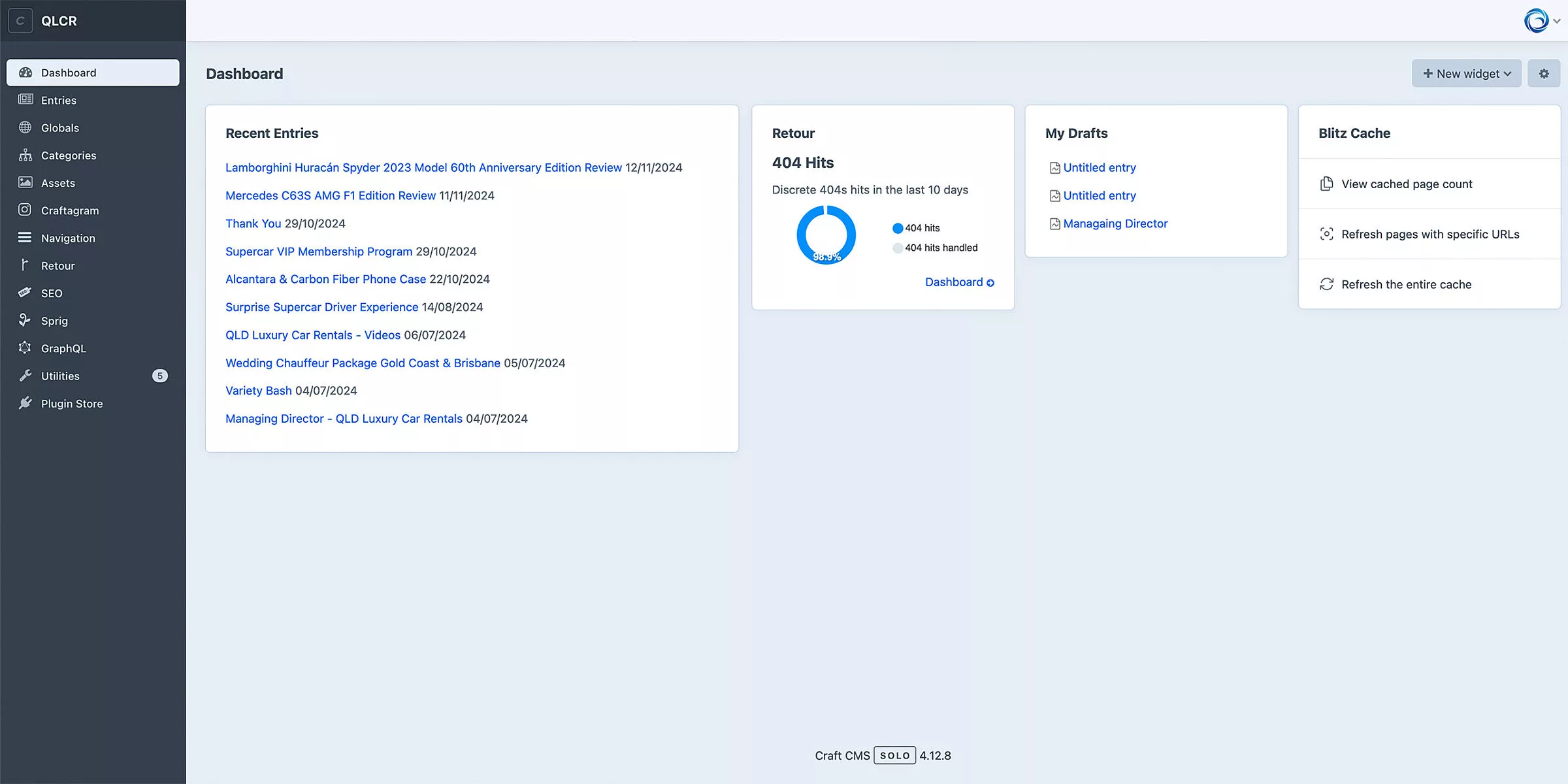Image resolution: width=1568 pixels, height=784 pixels.
Task: Open the first Untitled entry draft
Action: pos(1100,168)
